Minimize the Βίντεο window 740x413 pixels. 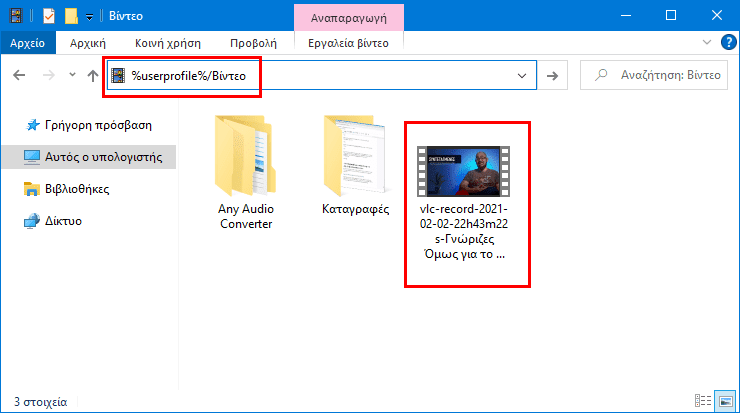(626, 16)
